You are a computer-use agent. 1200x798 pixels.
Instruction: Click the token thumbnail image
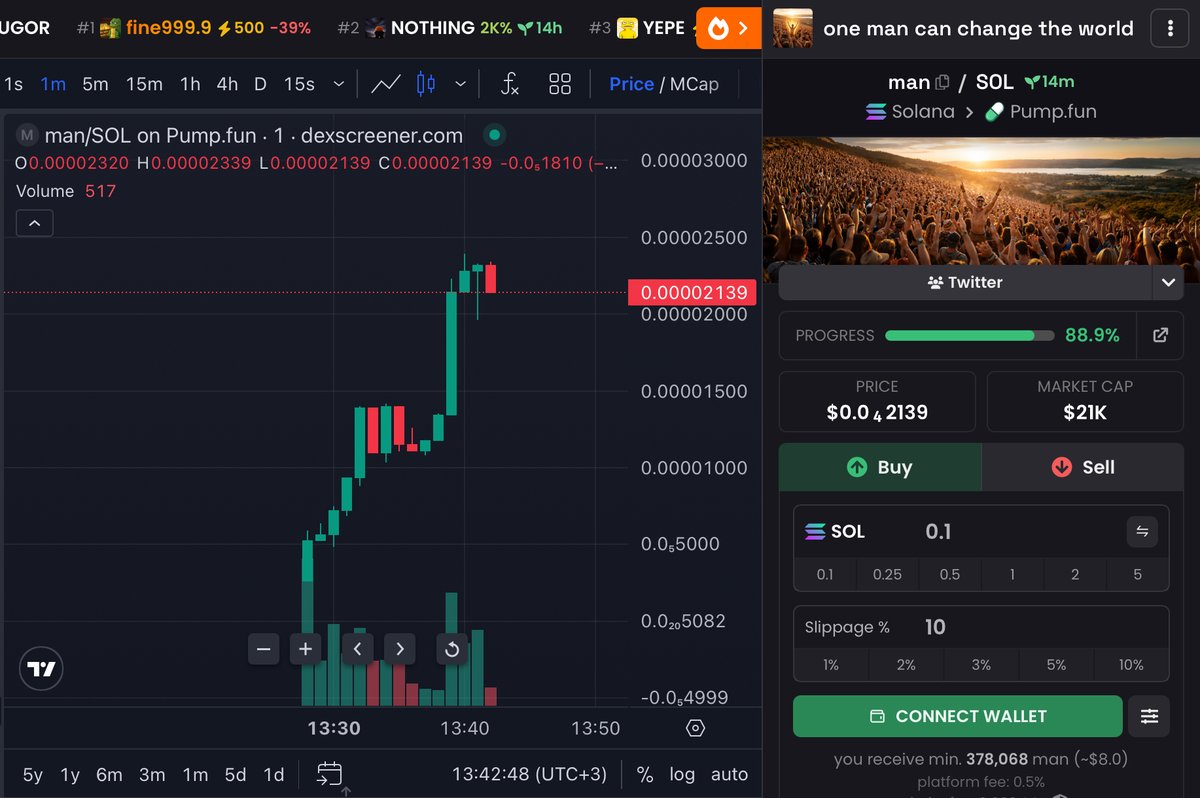coord(793,29)
